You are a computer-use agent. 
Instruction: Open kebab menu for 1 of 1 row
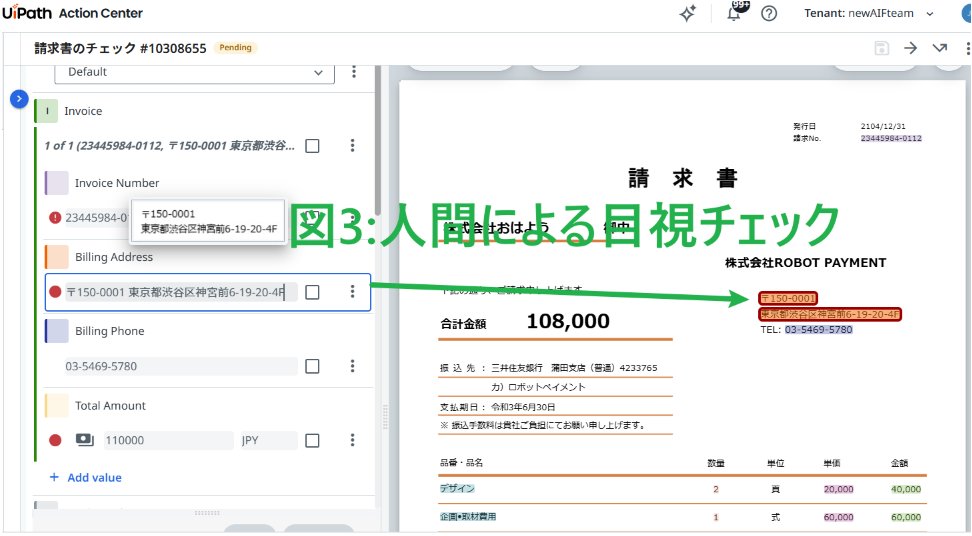pos(352,146)
